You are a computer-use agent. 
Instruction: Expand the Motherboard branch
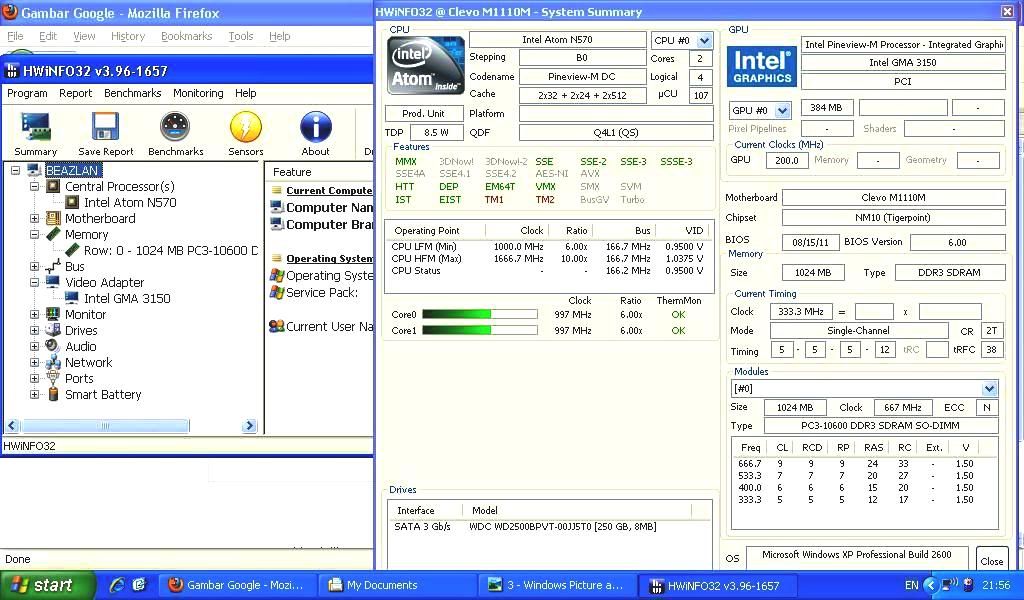tap(35, 219)
